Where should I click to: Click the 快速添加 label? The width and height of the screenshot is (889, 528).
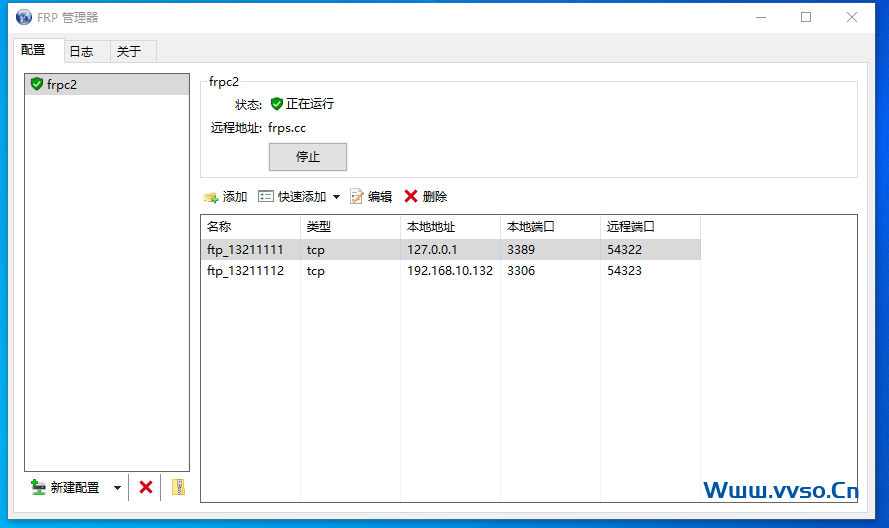302,197
